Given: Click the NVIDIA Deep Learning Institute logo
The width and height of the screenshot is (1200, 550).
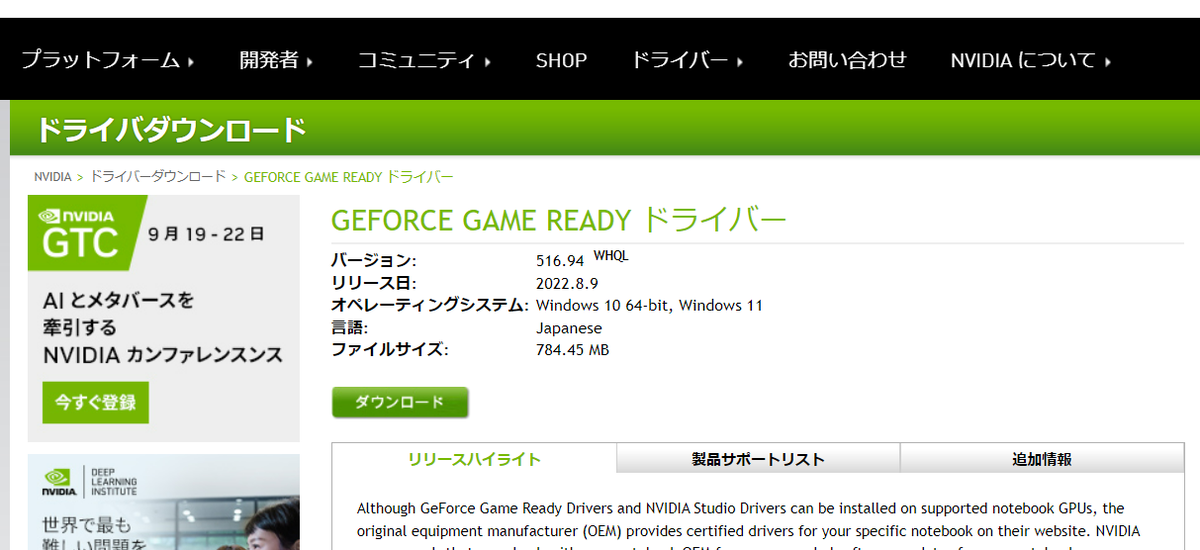Looking at the screenshot, I should tap(90, 482).
